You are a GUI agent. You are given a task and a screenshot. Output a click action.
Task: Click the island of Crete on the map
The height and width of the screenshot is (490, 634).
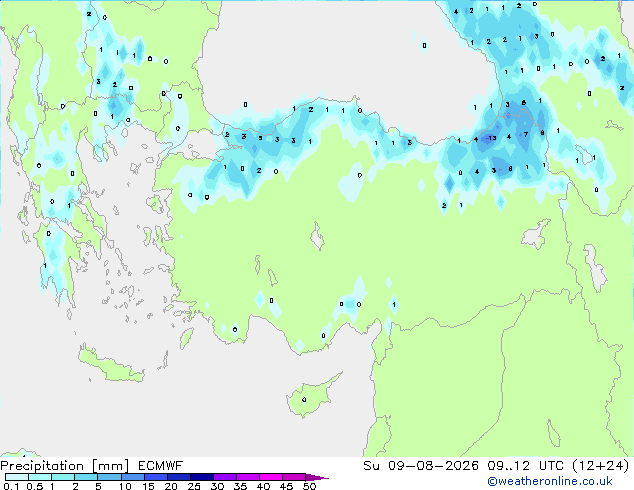pos(111,365)
